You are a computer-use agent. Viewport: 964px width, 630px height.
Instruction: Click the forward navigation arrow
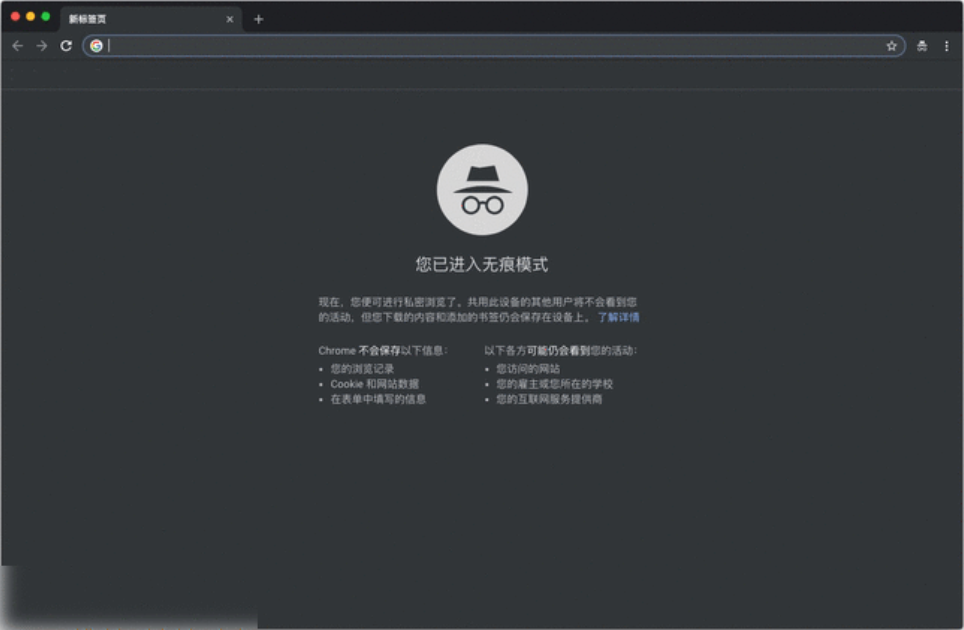pos(40,45)
